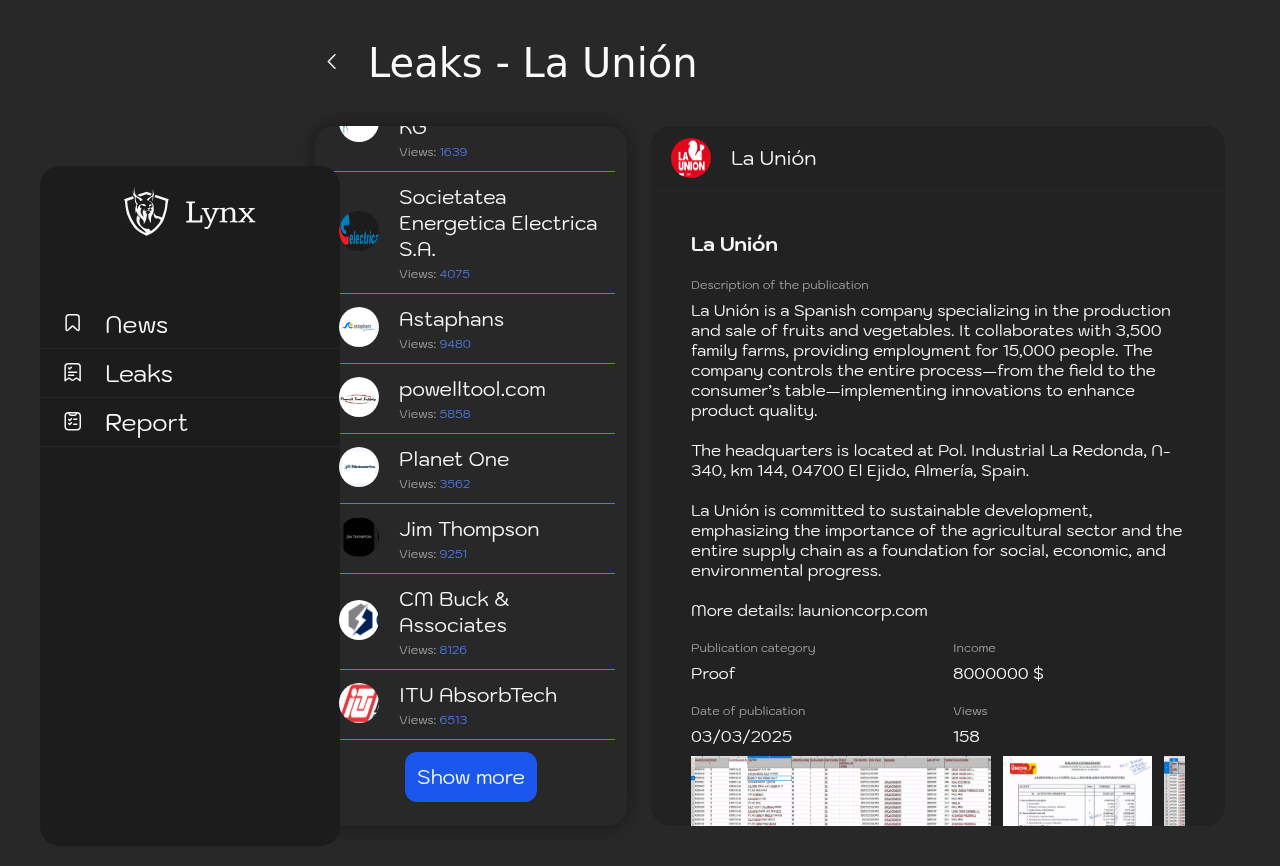Click the headquarters address paragraph
Image resolution: width=1280 pixels, height=866 pixels.
(x=931, y=460)
